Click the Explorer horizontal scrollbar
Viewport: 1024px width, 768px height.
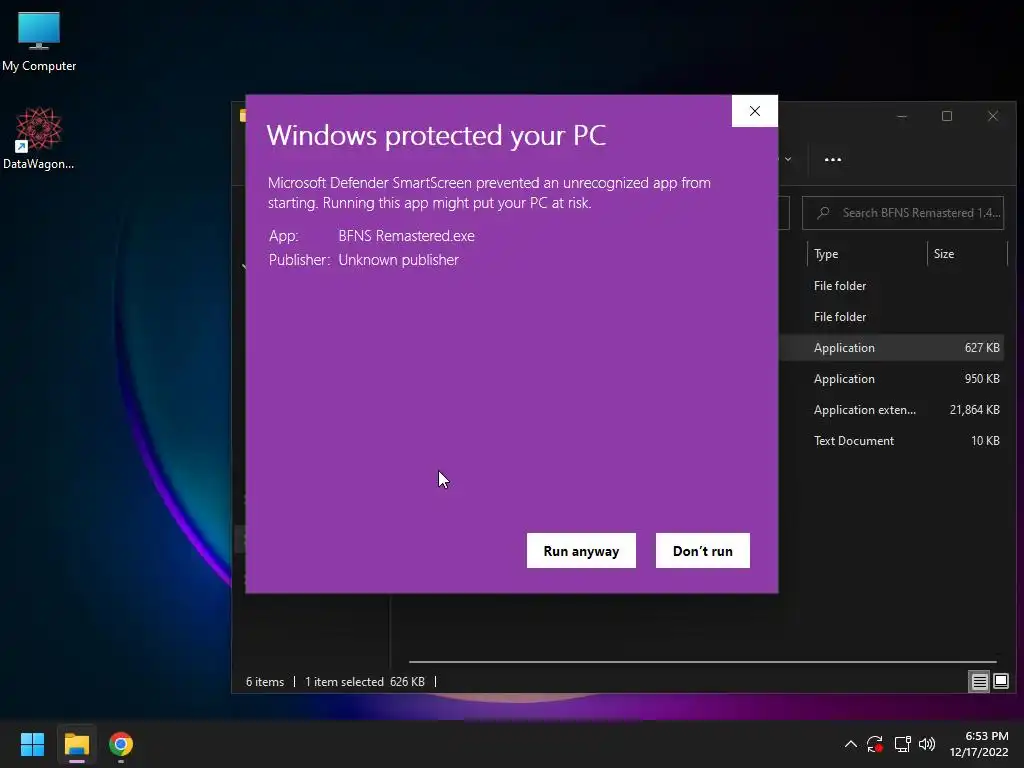(702, 662)
